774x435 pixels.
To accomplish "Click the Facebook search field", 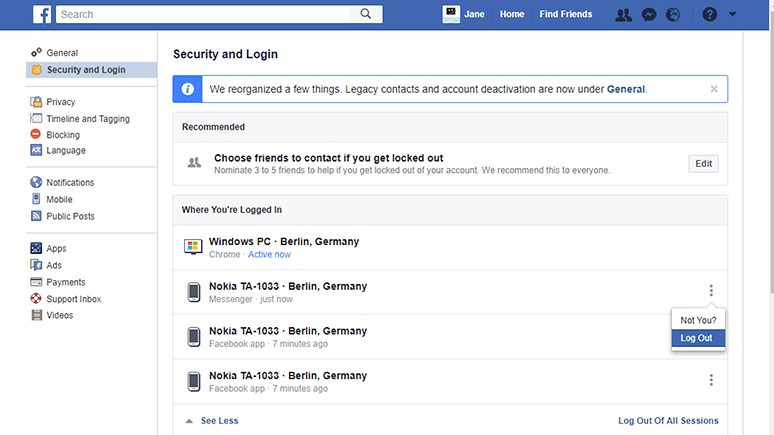I will click(x=205, y=14).
